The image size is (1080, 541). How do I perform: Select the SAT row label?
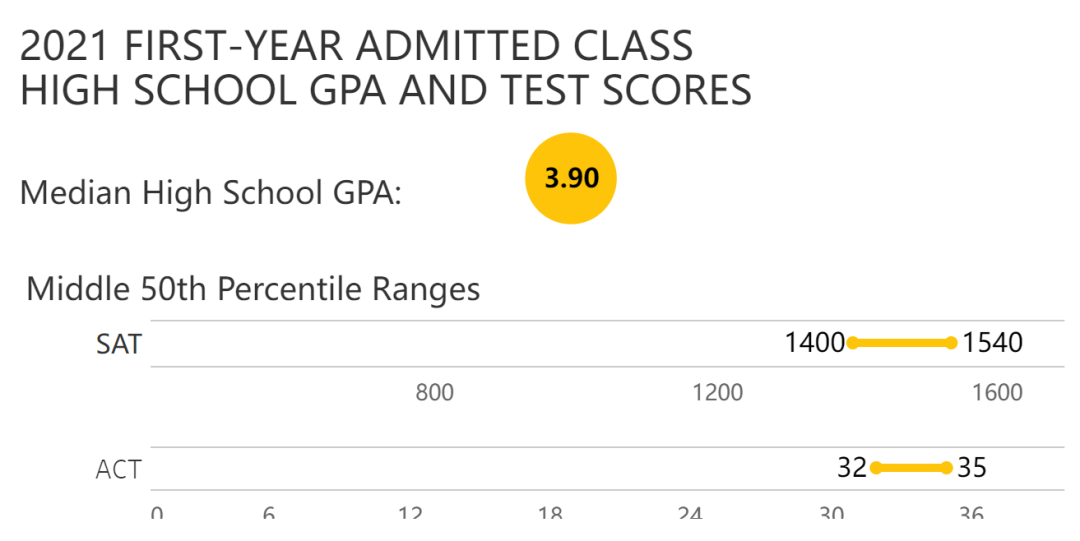pos(119,344)
